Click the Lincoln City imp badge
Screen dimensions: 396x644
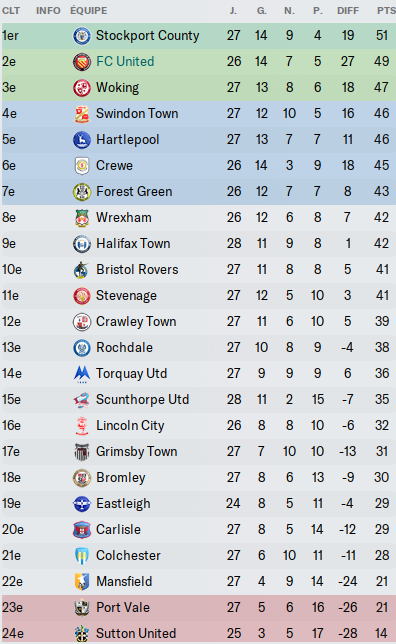(x=82, y=426)
